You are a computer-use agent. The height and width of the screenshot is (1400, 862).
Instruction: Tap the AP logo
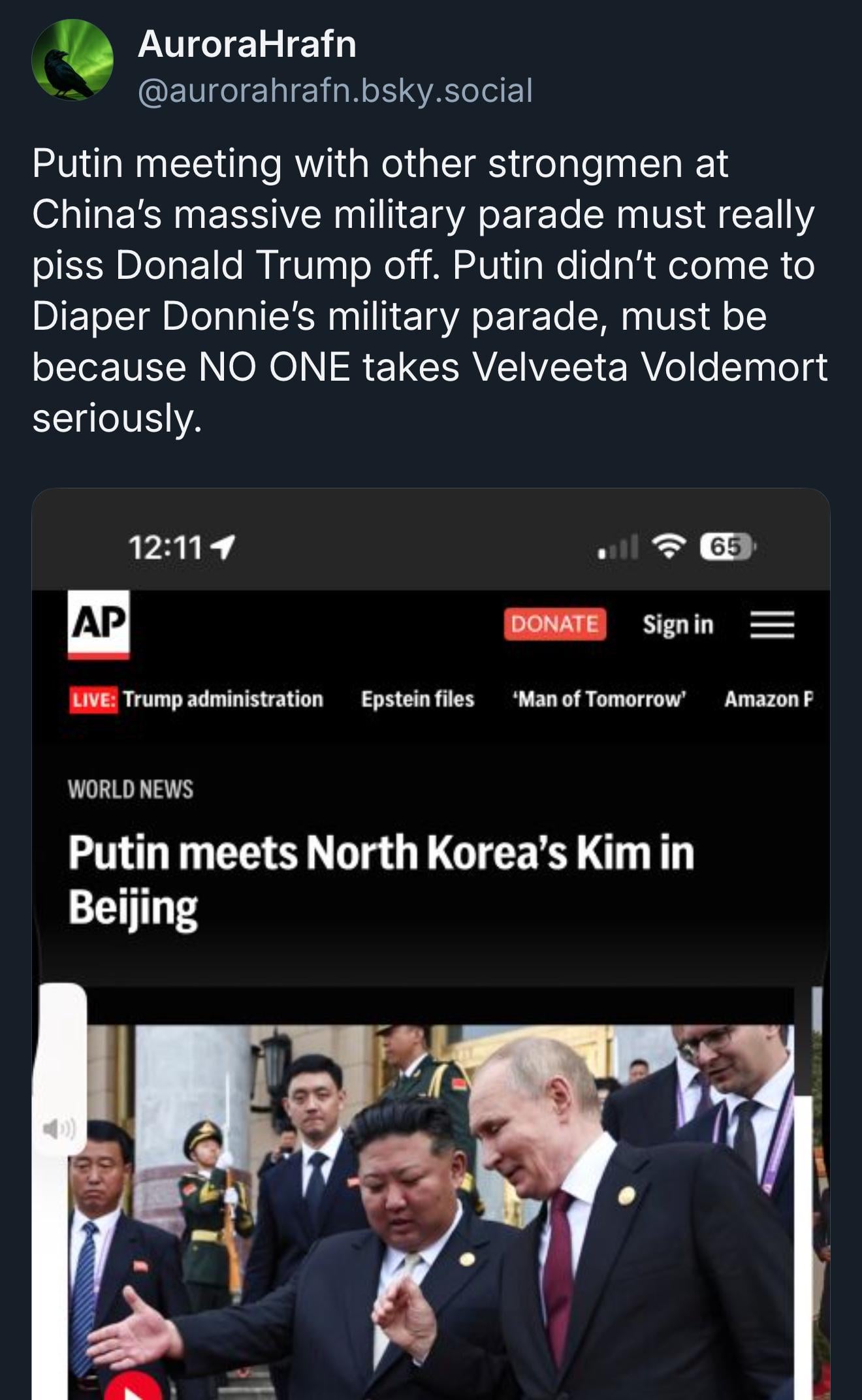tap(99, 624)
